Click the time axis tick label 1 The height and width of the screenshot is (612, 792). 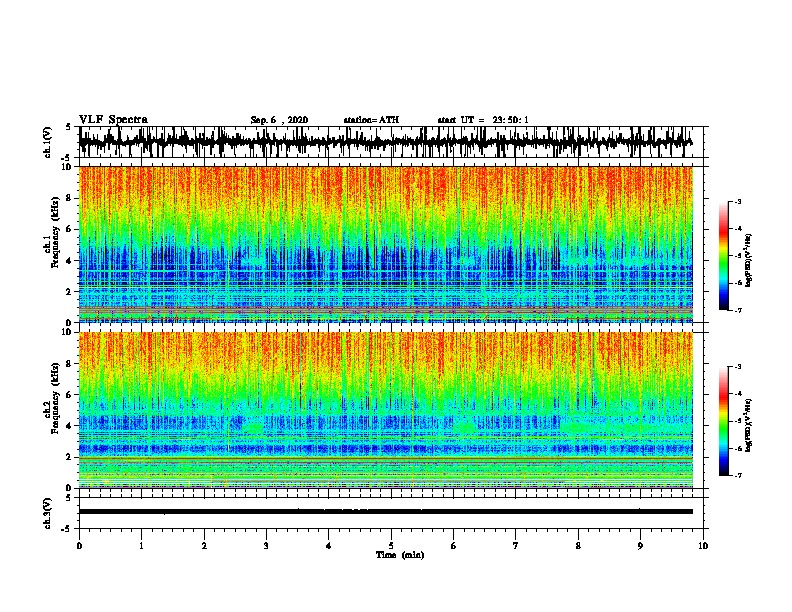[x=141, y=546]
